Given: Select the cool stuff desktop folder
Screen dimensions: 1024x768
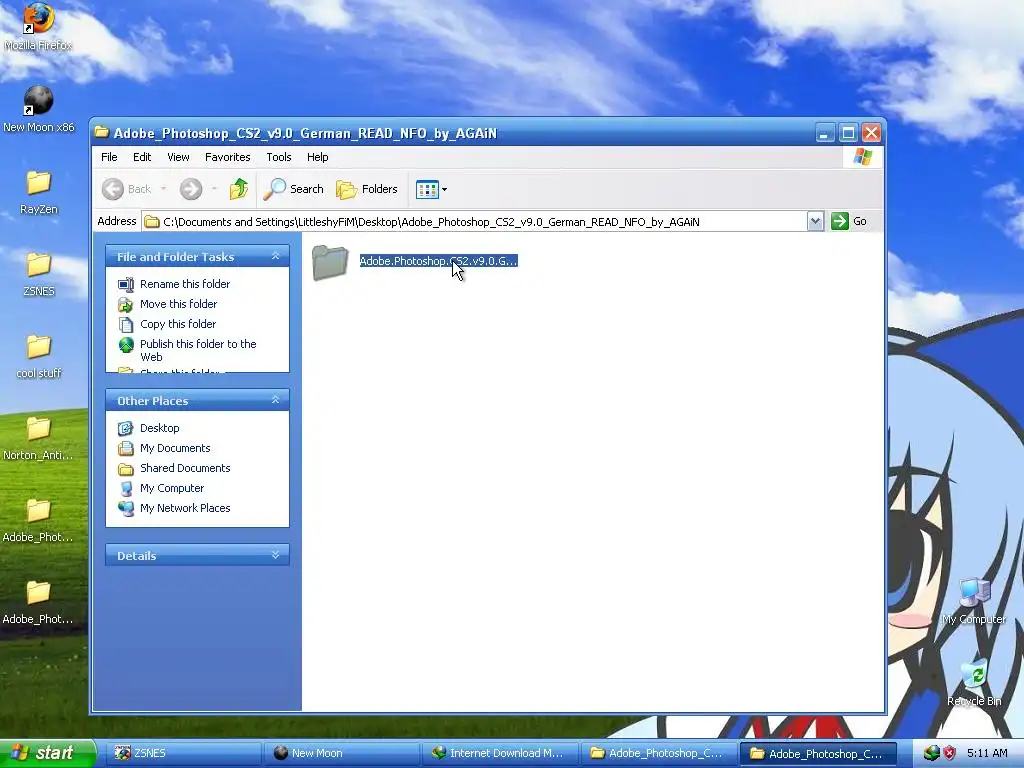Looking at the screenshot, I should pos(39,357).
